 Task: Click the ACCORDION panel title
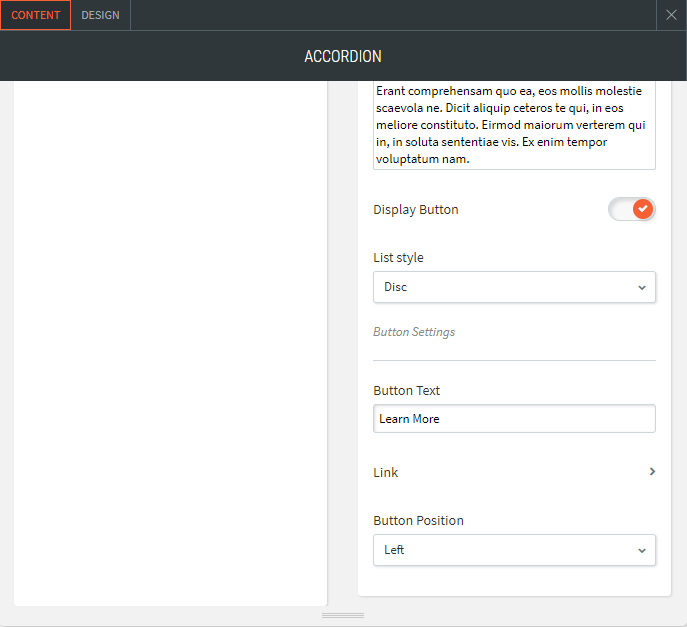click(x=343, y=57)
